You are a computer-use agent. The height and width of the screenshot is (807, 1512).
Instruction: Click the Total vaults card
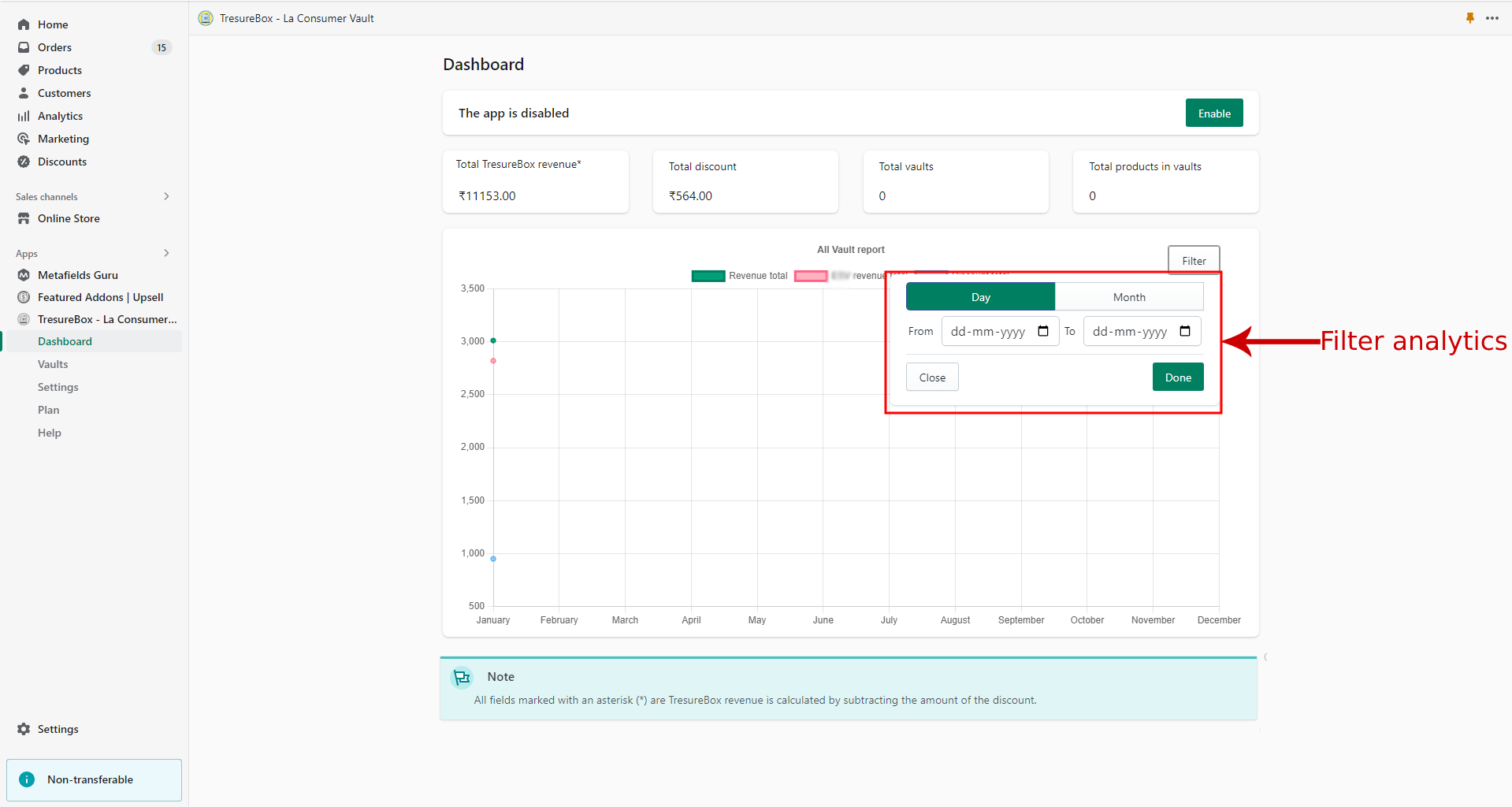pos(956,181)
